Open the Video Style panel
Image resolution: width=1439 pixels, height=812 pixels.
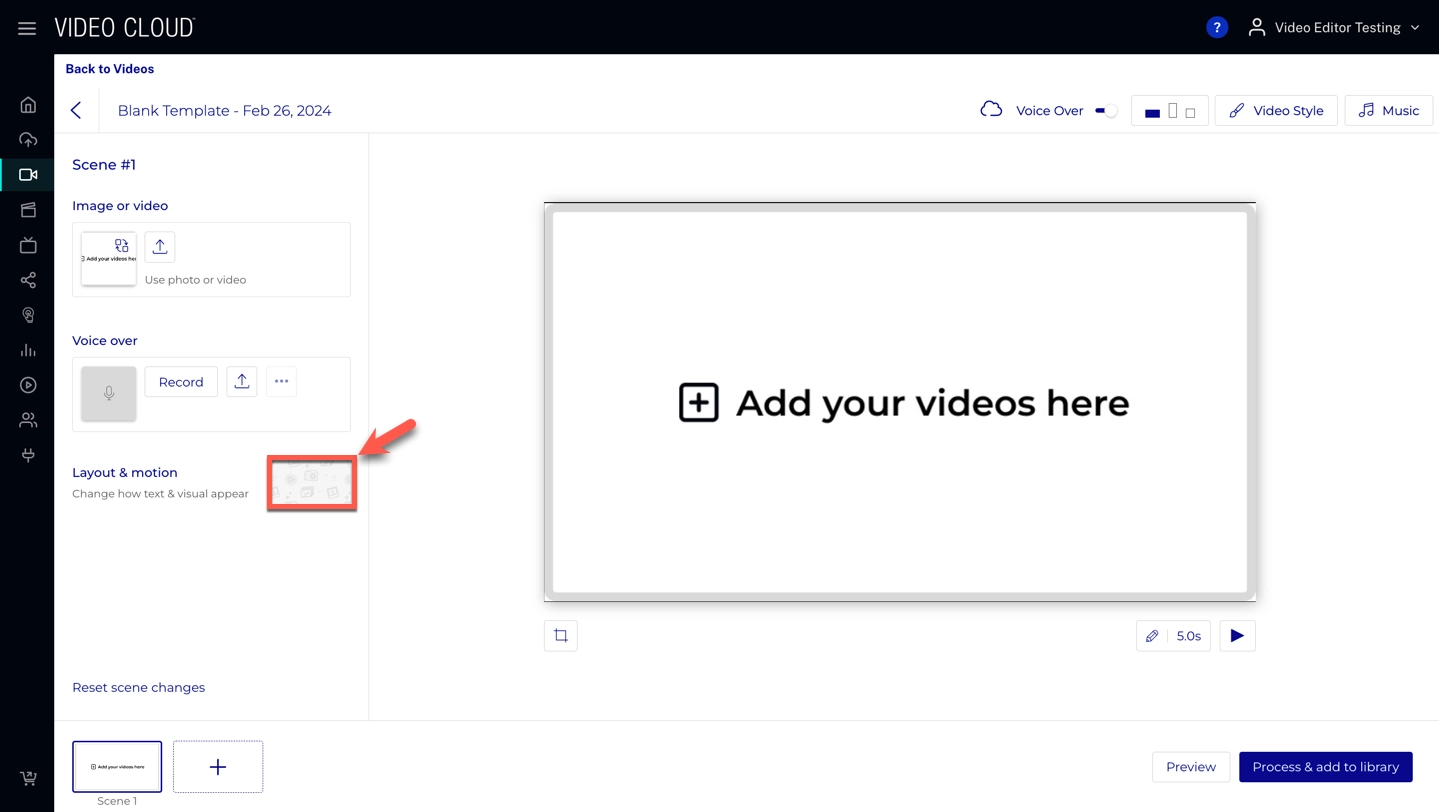click(x=1275, y=111)
